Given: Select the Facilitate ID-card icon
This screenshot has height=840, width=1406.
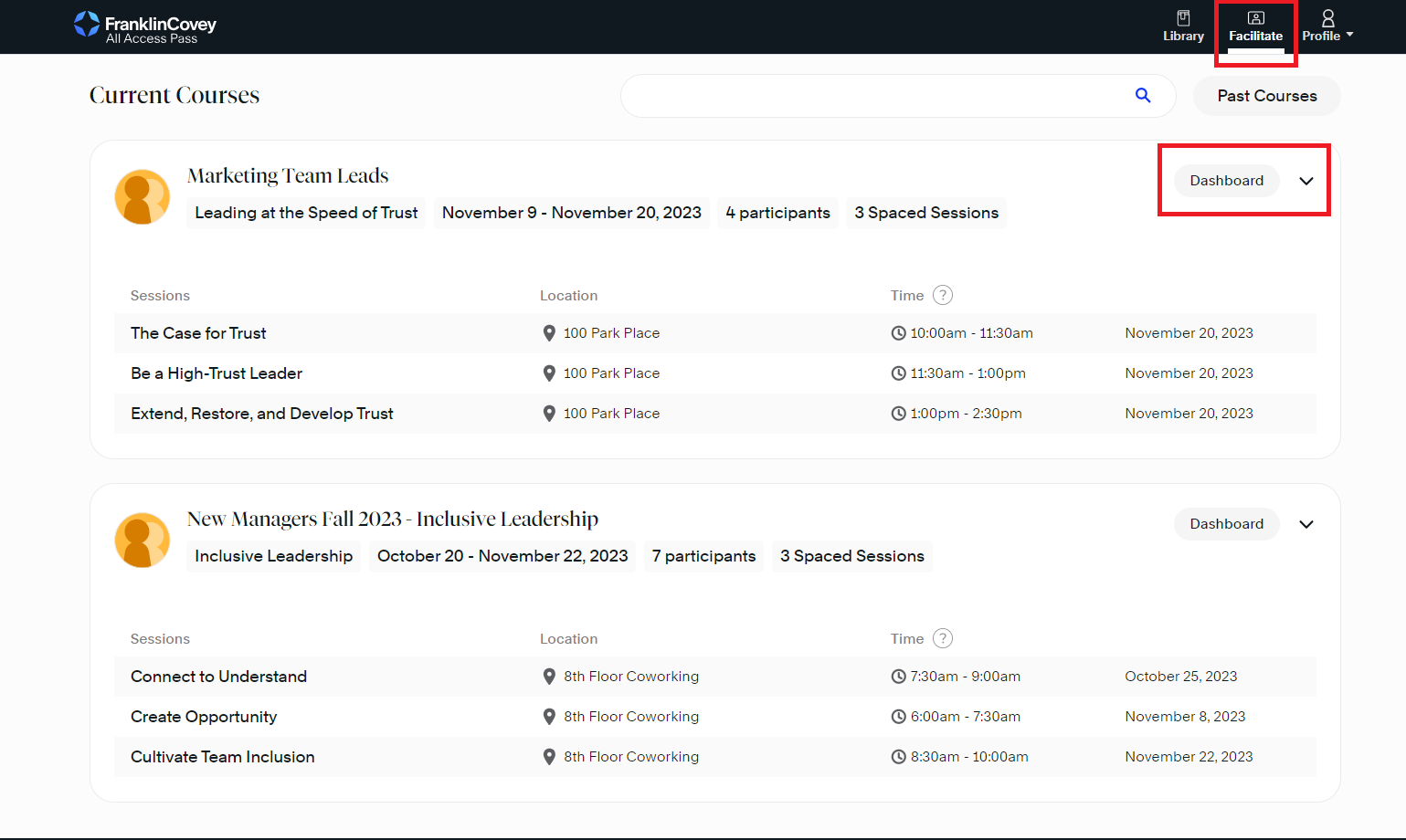Looking at the screenshot, I should click(1256, 16).
